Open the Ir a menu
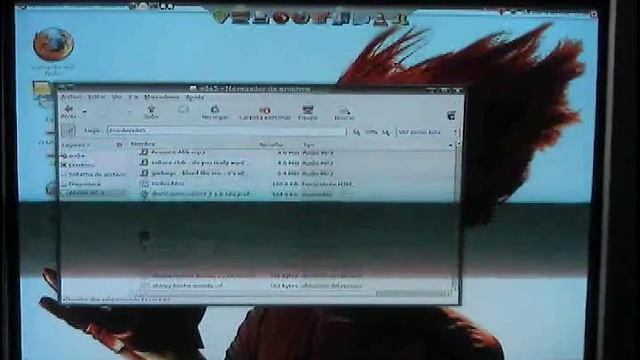 [x=133, y=97]
